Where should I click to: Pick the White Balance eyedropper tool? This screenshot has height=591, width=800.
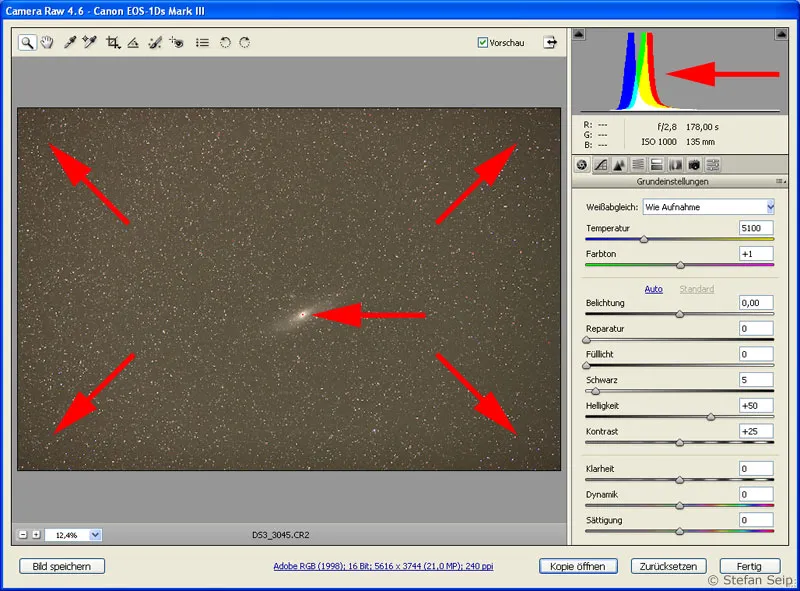tap(70, 43)
